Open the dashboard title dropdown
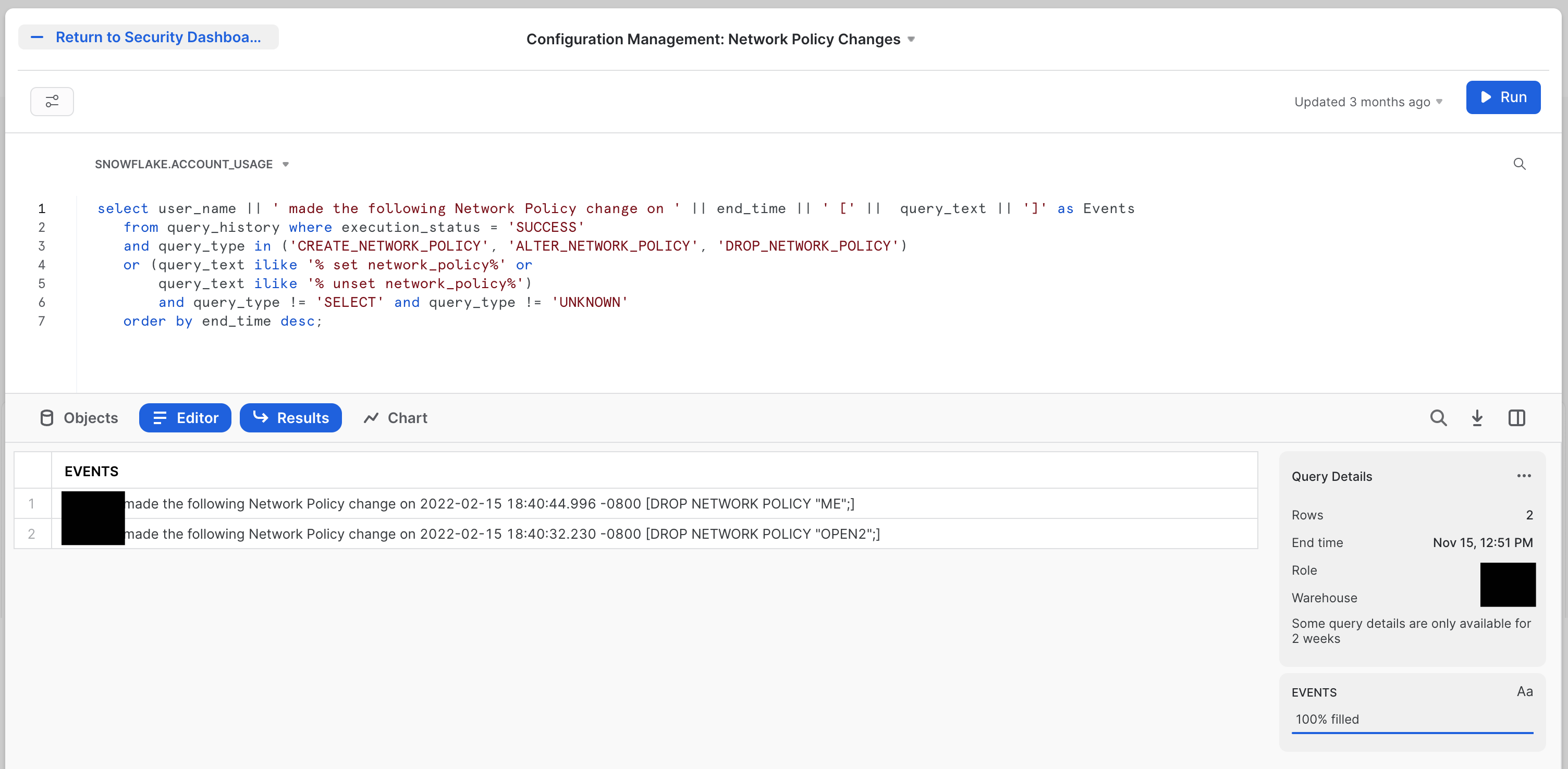This screenshot has width=1568, height=769. click(911, 39)
